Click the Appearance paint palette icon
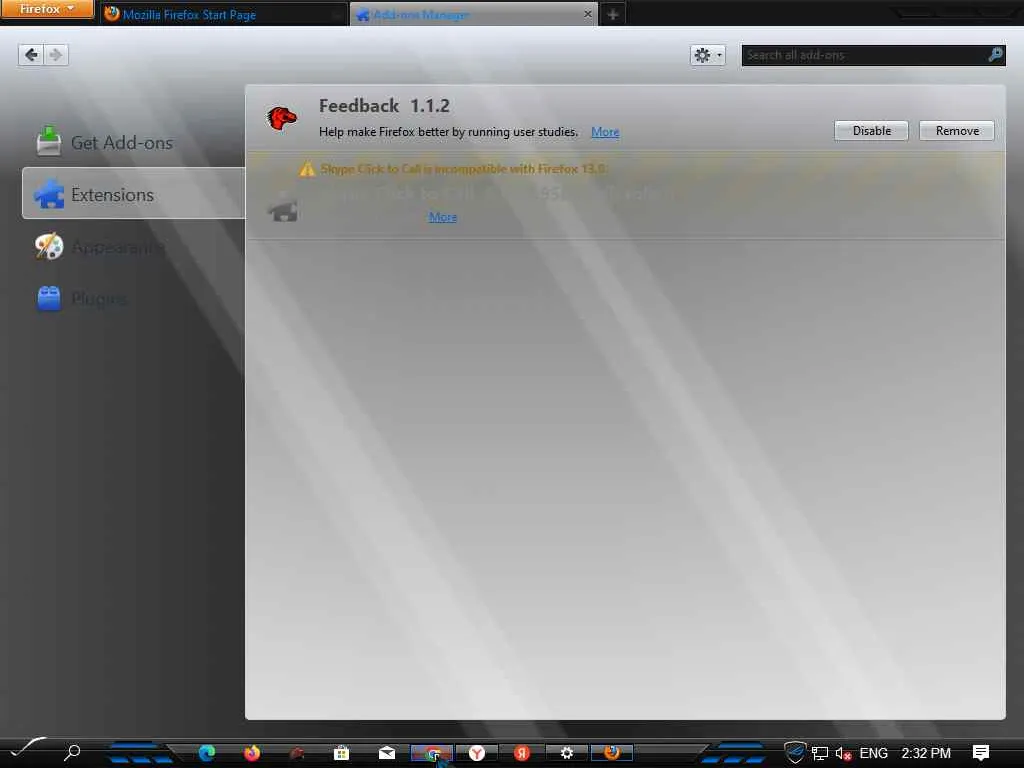 pyautogui.click(x=49, y=246)
